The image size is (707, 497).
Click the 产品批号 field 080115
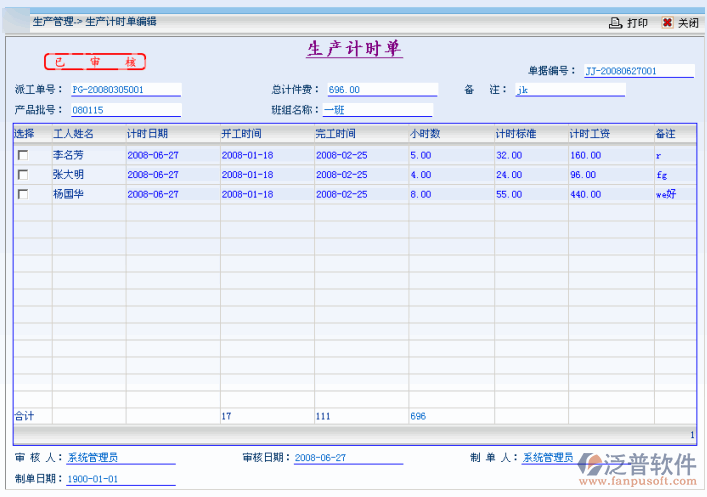pyautogui.click(x=125, y=110)
